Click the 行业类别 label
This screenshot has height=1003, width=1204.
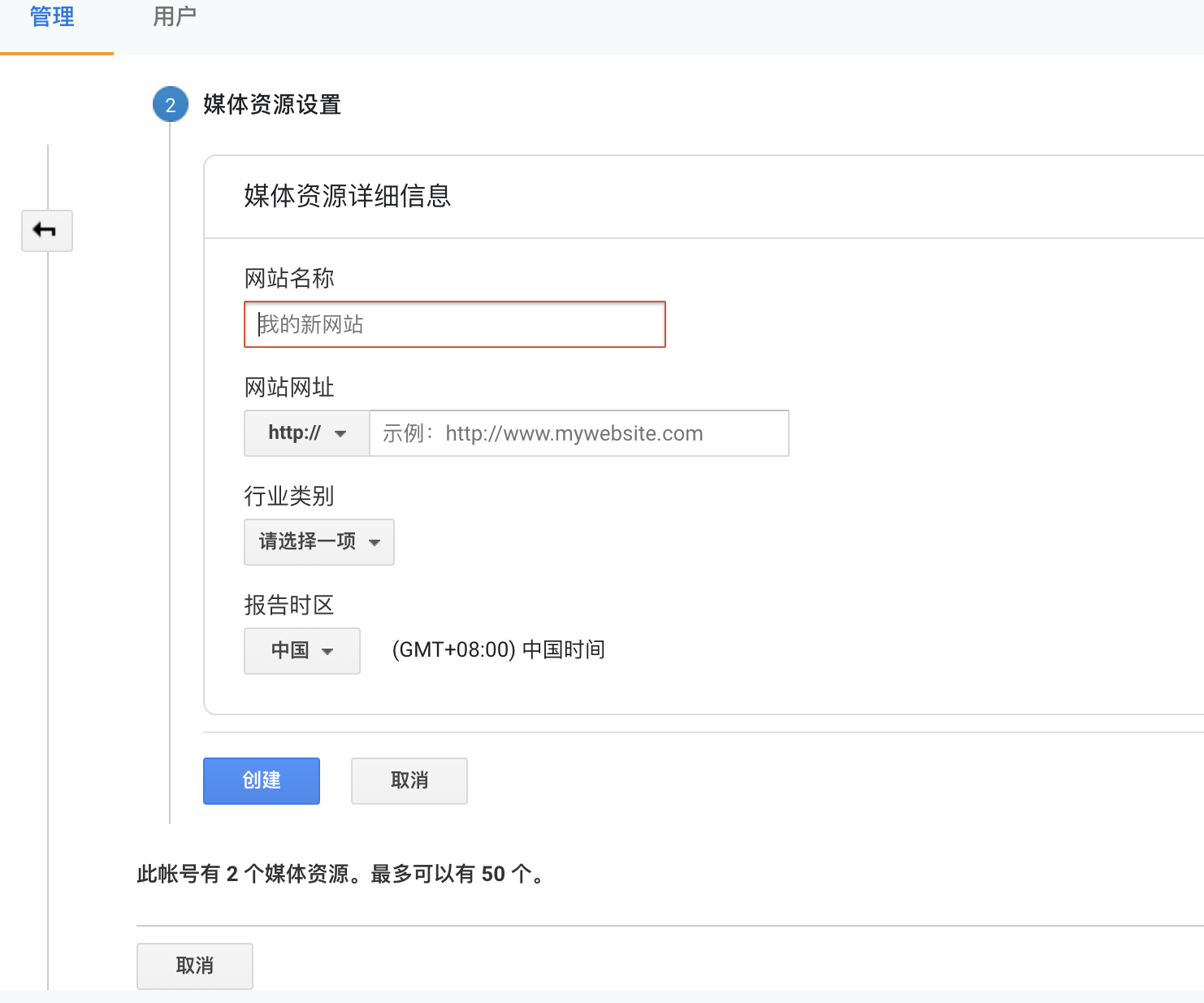[x=289, y=497]
